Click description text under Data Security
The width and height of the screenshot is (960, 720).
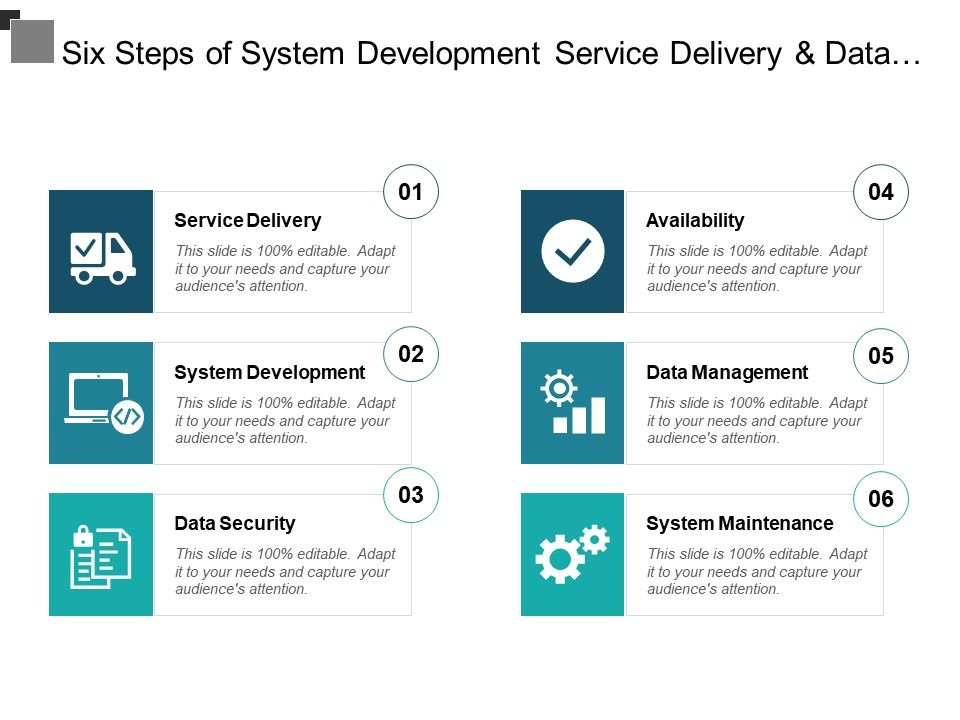click(x=285, y=571)
